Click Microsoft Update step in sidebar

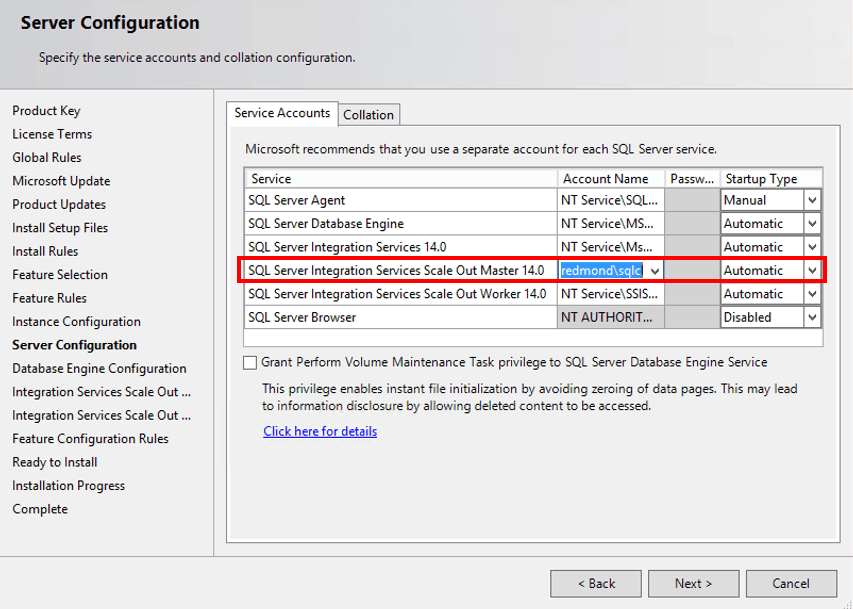pyautogui.click(x=61, y=181)
